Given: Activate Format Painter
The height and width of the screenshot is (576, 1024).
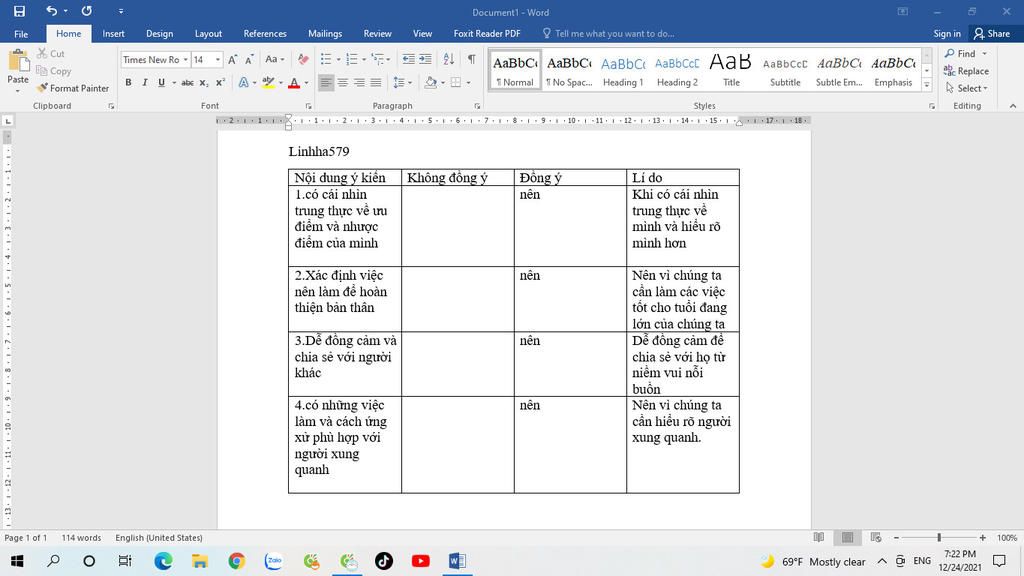Looking at the screenshot, I should 73,88.
